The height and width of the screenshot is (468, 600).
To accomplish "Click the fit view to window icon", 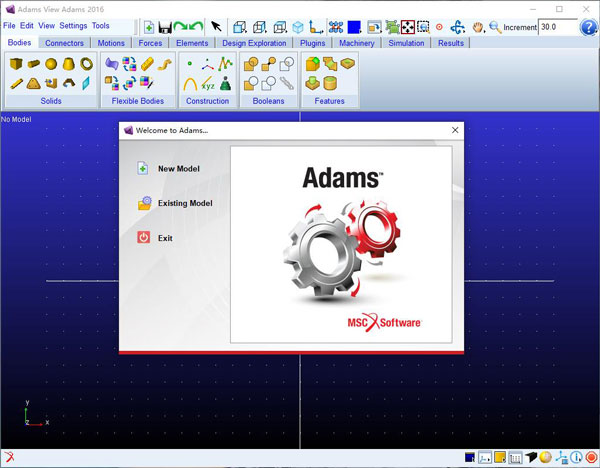I will [x=408, y=27].
